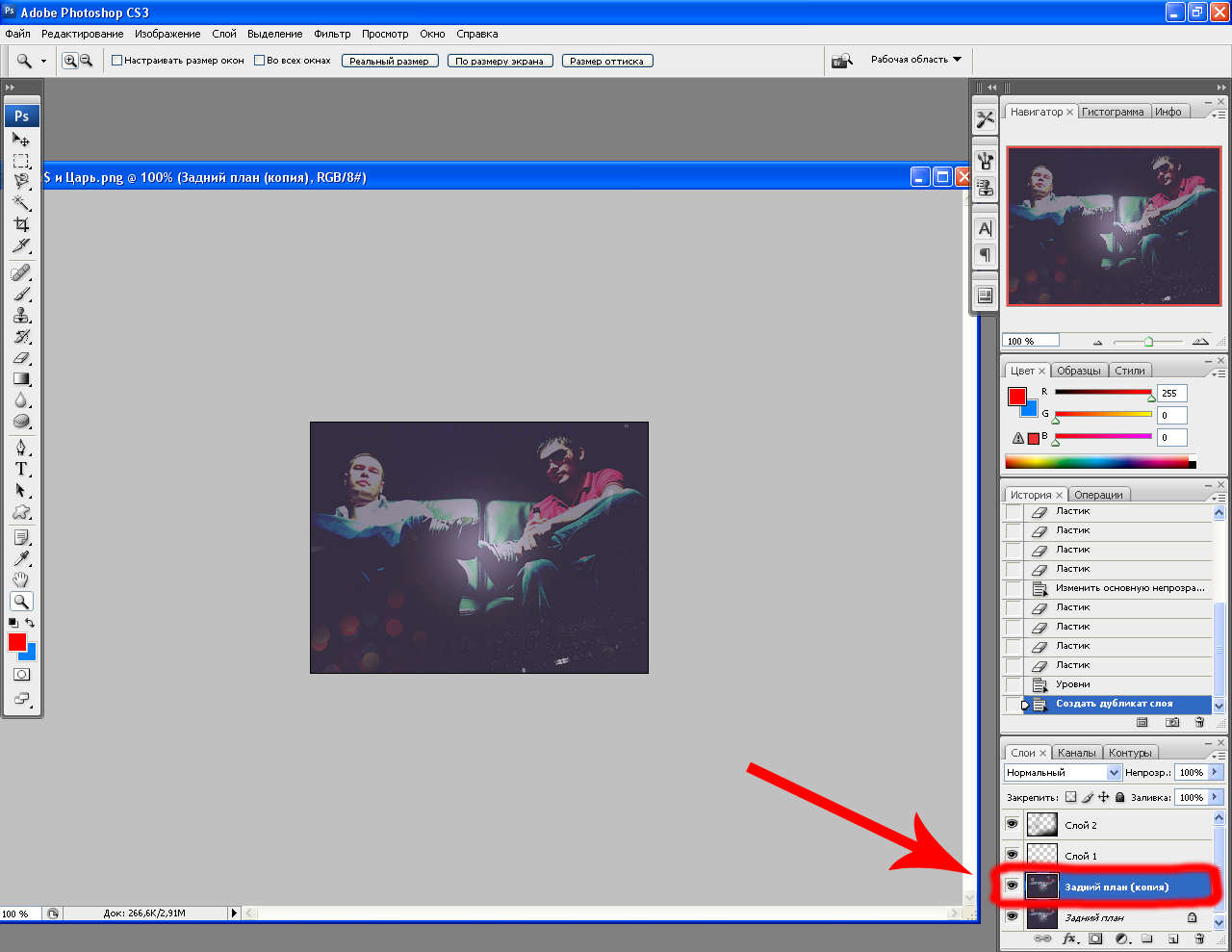Open the 'Нормальный' blend mode dropdown

click(x=1063, y=772)
